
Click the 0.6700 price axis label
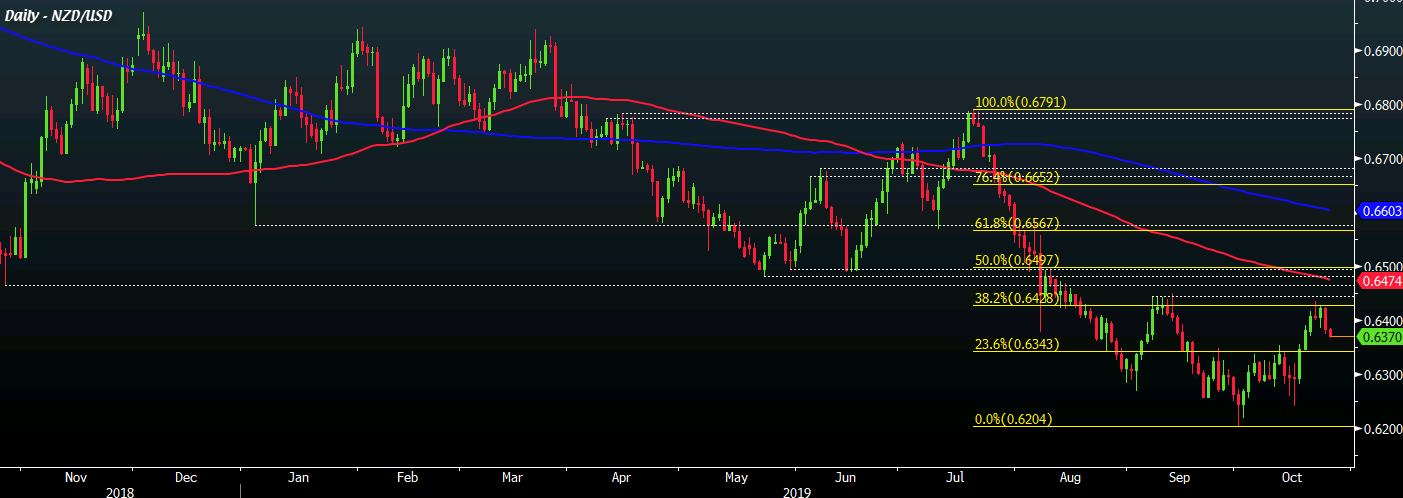(1382, 158)
